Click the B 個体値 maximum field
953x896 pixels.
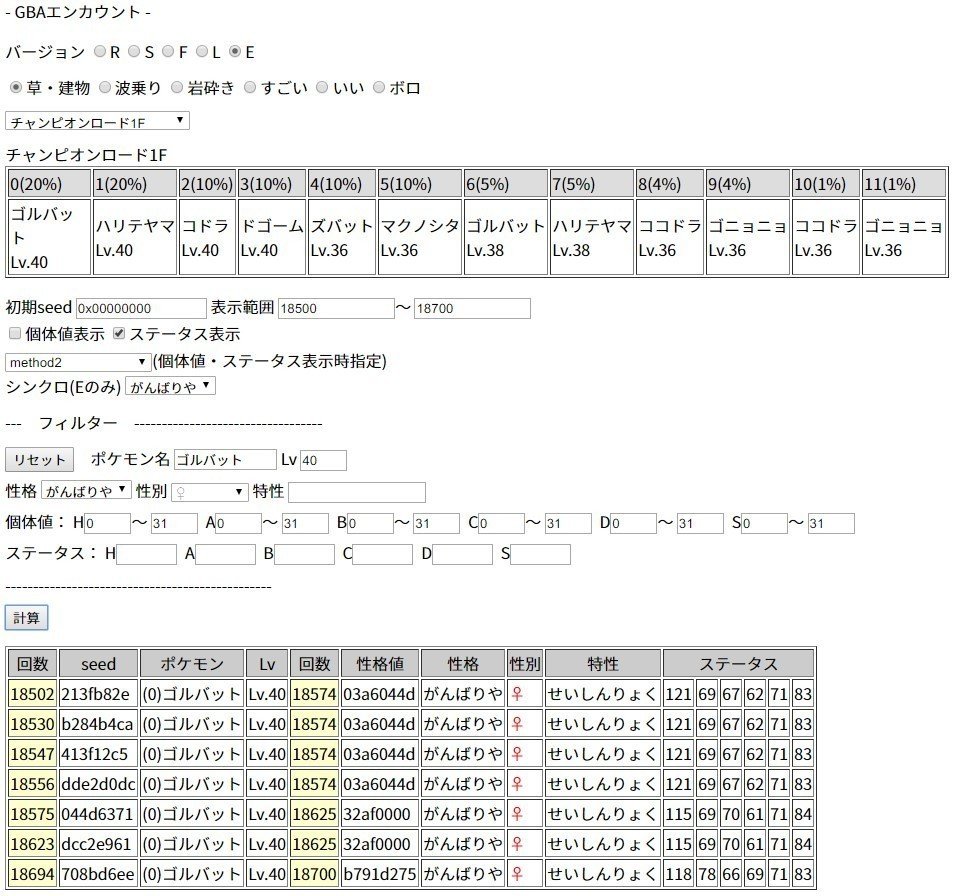coord(436,523)
